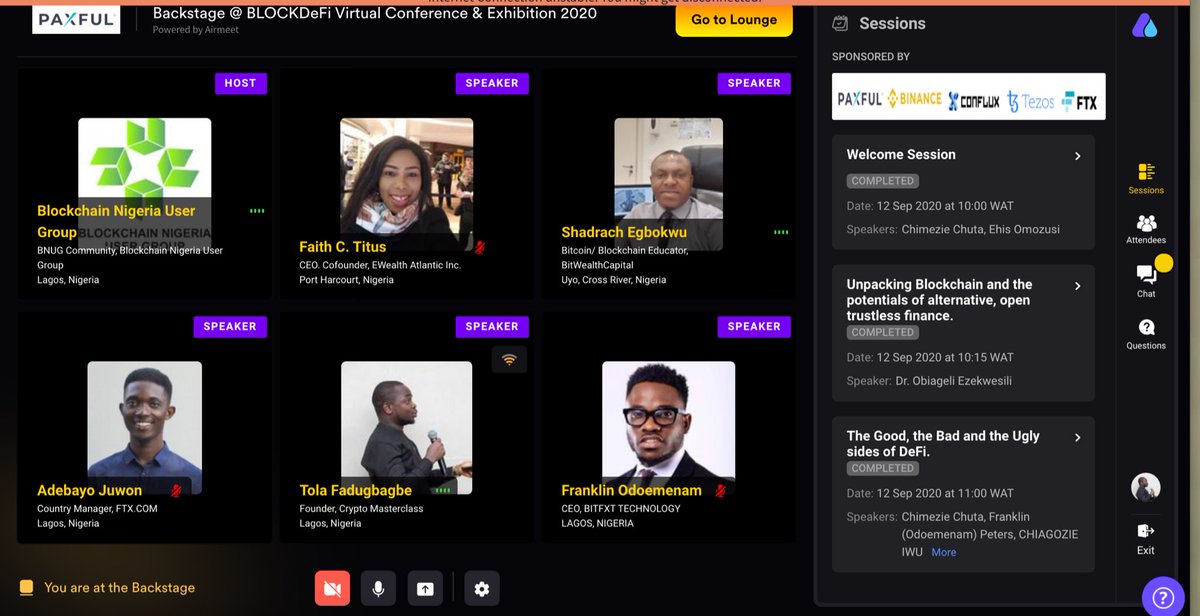The width and height of the screenshot is (1200, 616).
Task: Click the Backstage conference title text
Action: 375,14
